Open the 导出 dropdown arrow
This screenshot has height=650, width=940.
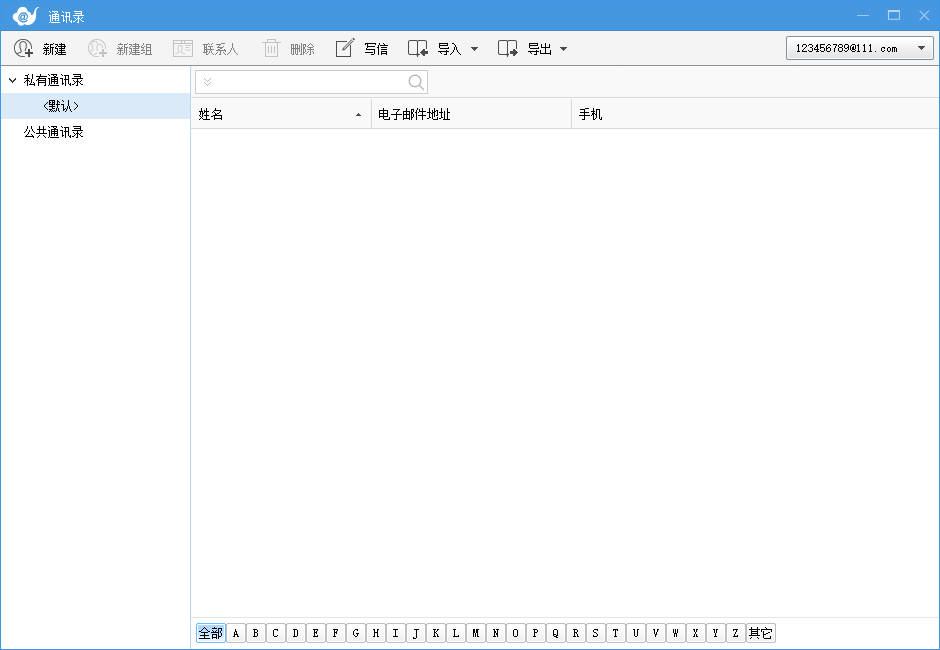click(x=564, y=49)
